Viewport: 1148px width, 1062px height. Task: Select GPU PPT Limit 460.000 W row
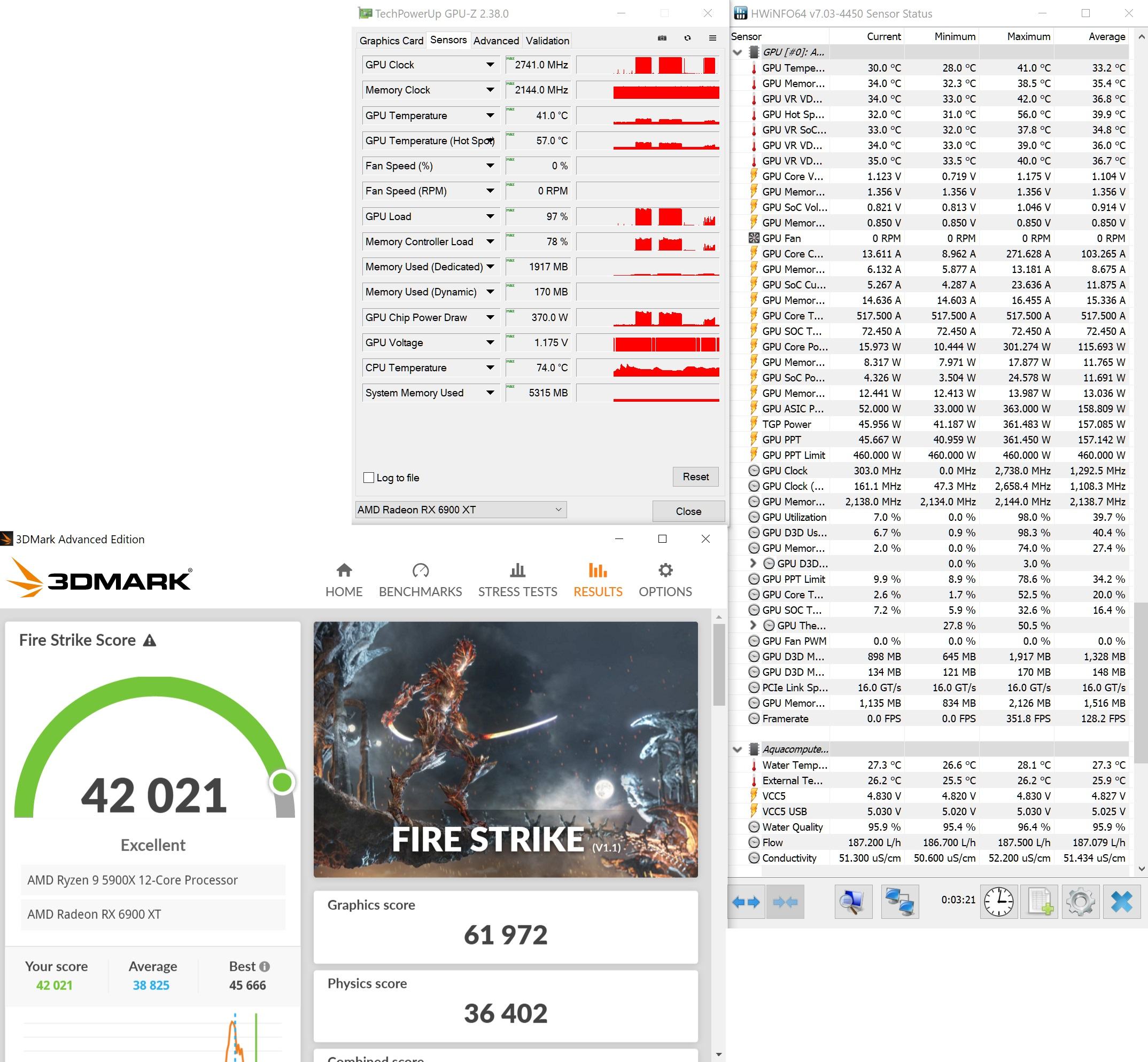coord(929,455)
